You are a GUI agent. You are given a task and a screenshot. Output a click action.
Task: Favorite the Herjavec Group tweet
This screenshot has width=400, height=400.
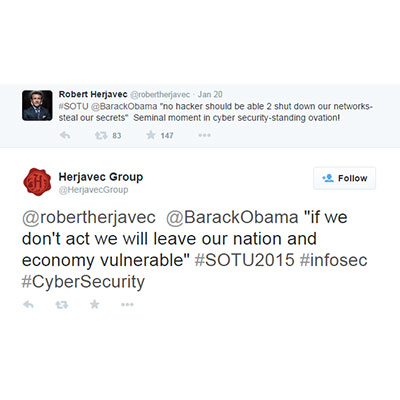[95, 304]
